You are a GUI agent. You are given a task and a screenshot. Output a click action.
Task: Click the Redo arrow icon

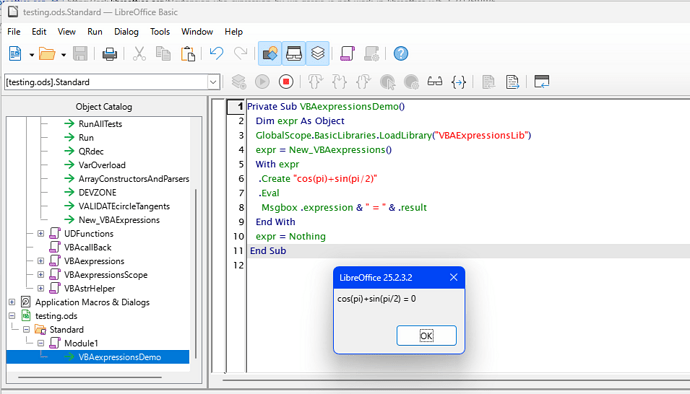(x=241, y=54)
